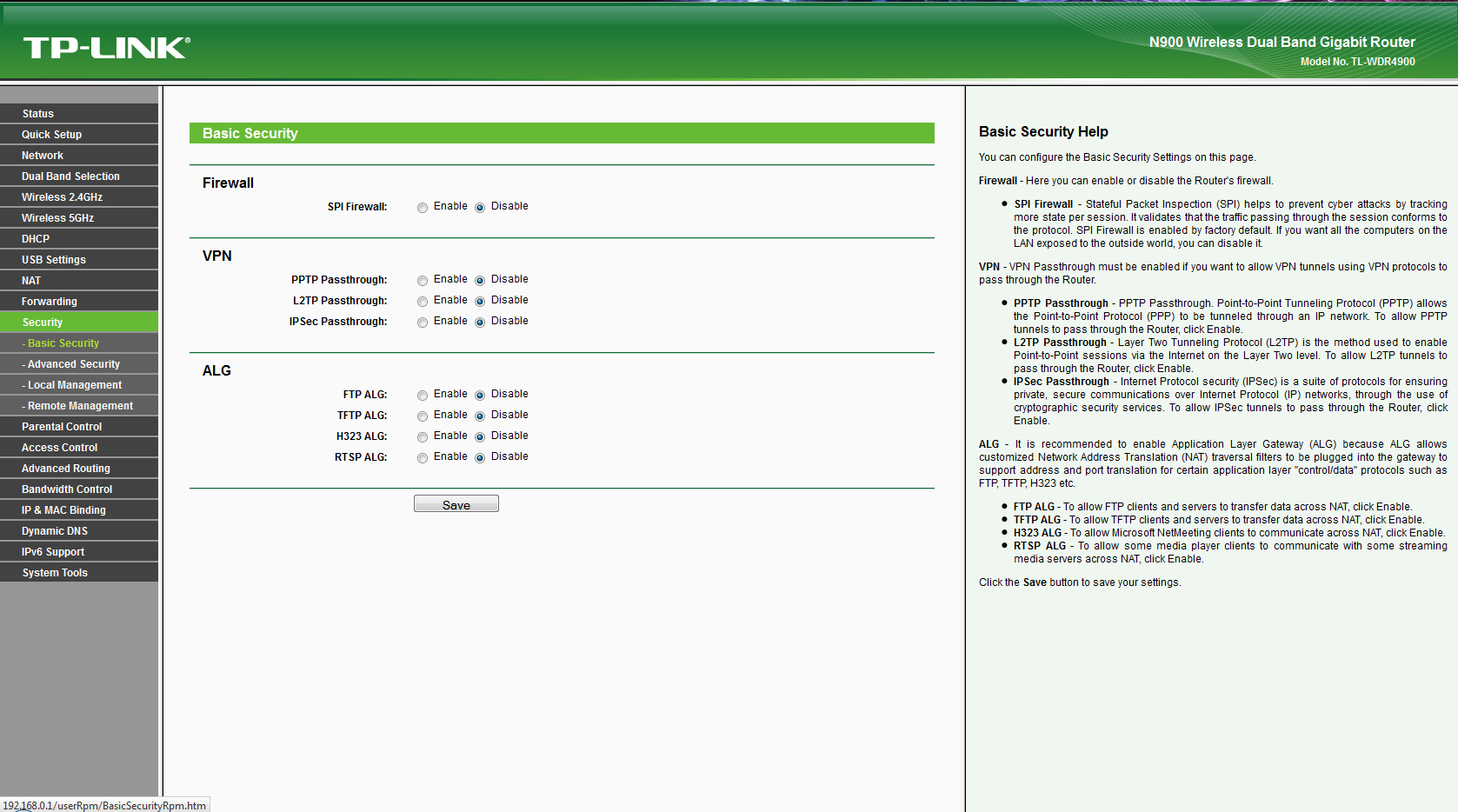
Task: Open the Forwarding menu
Action: pos(79,302)
